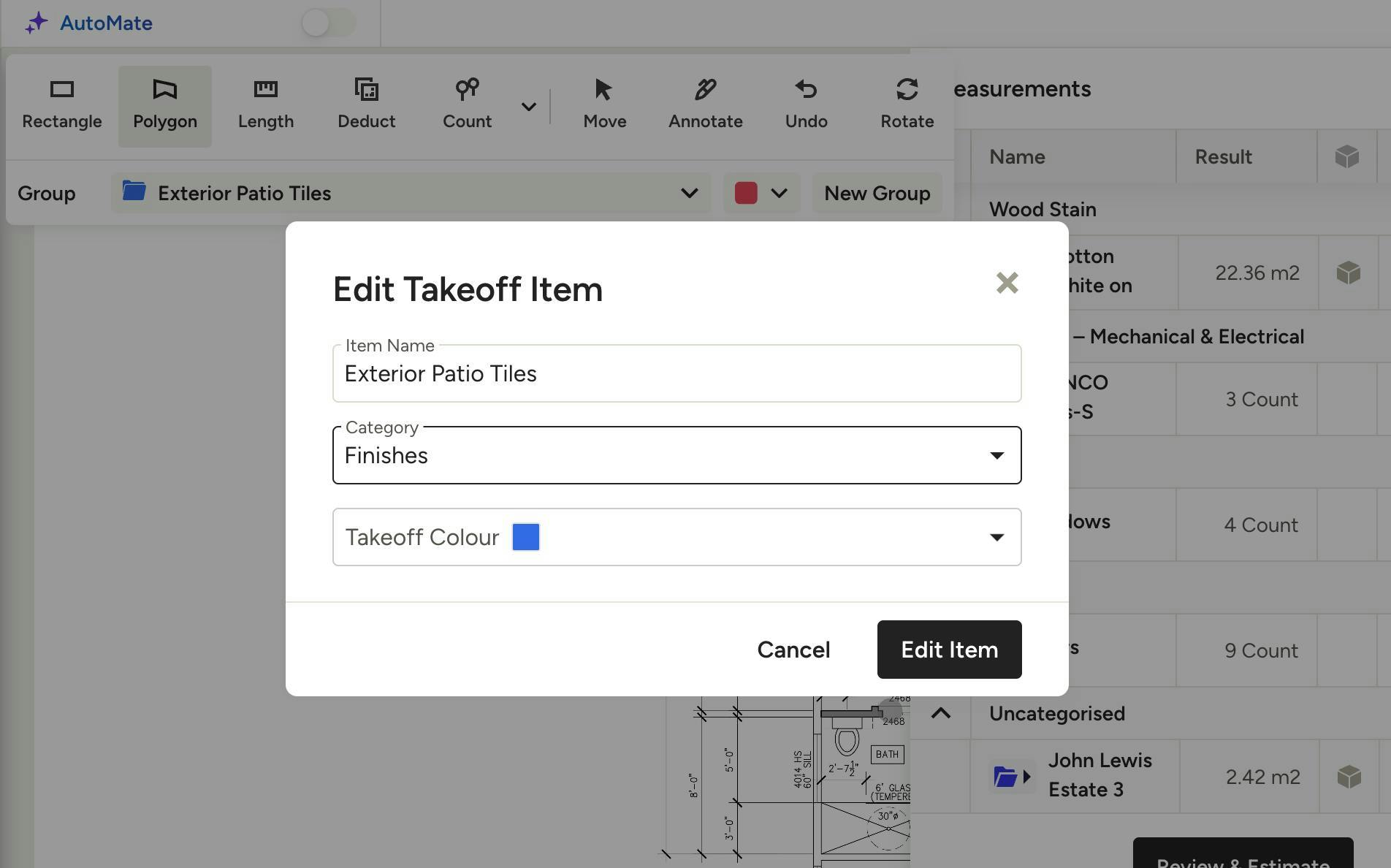The height and width of the screenshot is (868, 1391).
Task: Click the New Group button
Action: 877,193
